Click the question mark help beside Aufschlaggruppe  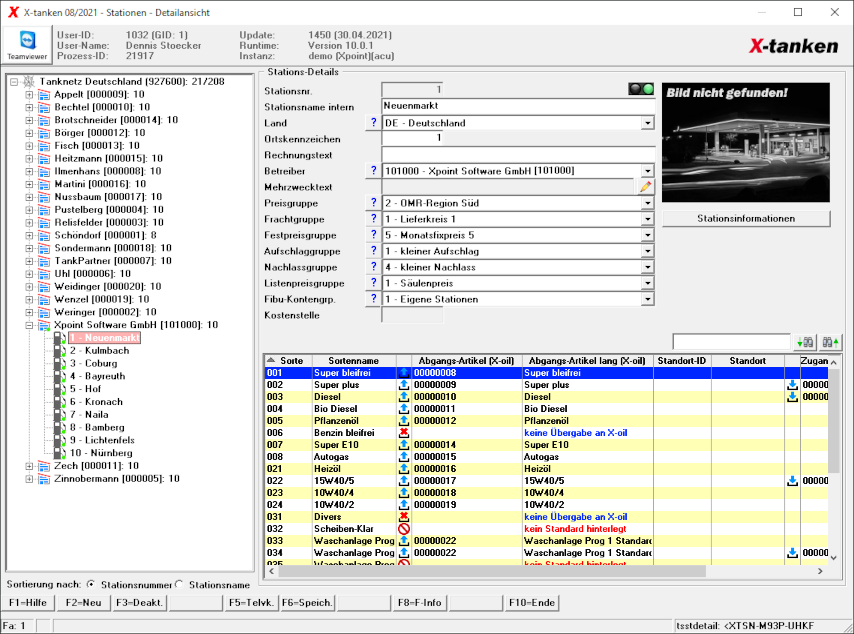coord(373,251)
